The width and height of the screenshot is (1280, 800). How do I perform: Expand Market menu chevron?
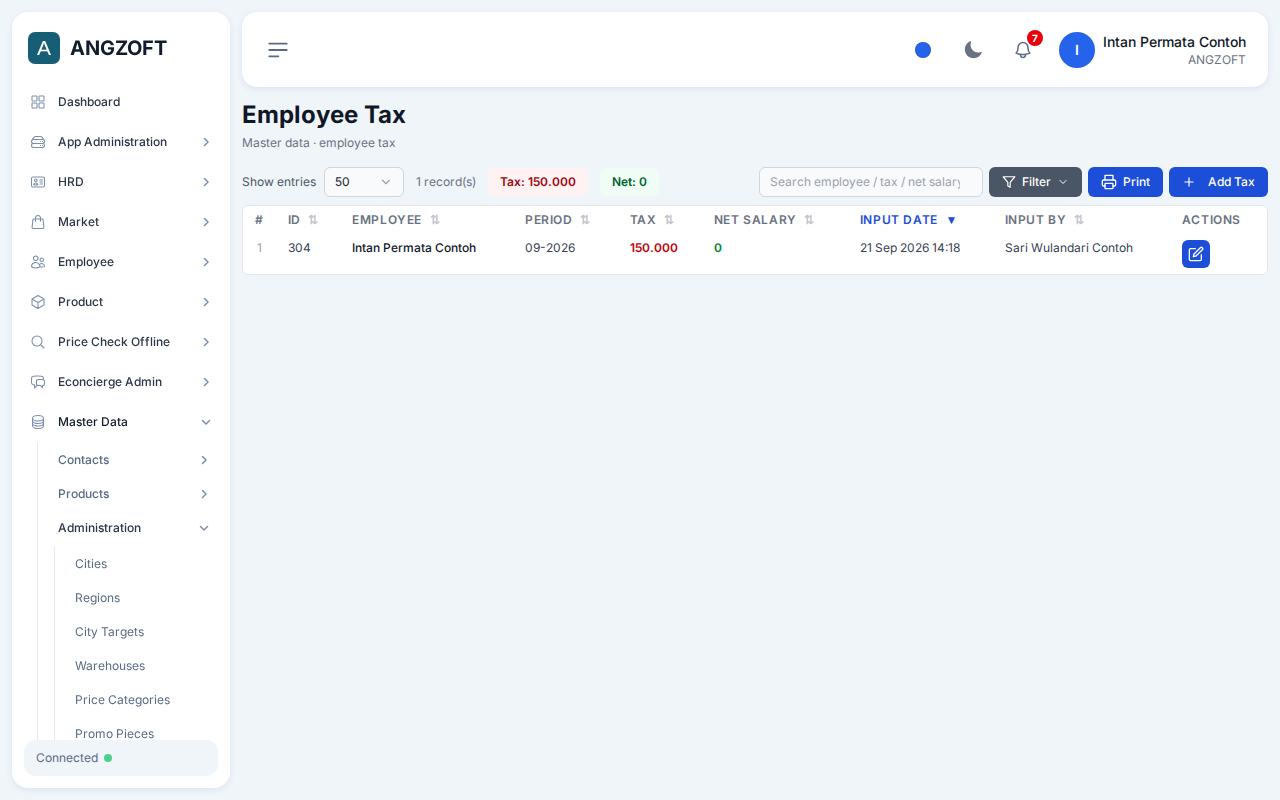click(206, 222)
